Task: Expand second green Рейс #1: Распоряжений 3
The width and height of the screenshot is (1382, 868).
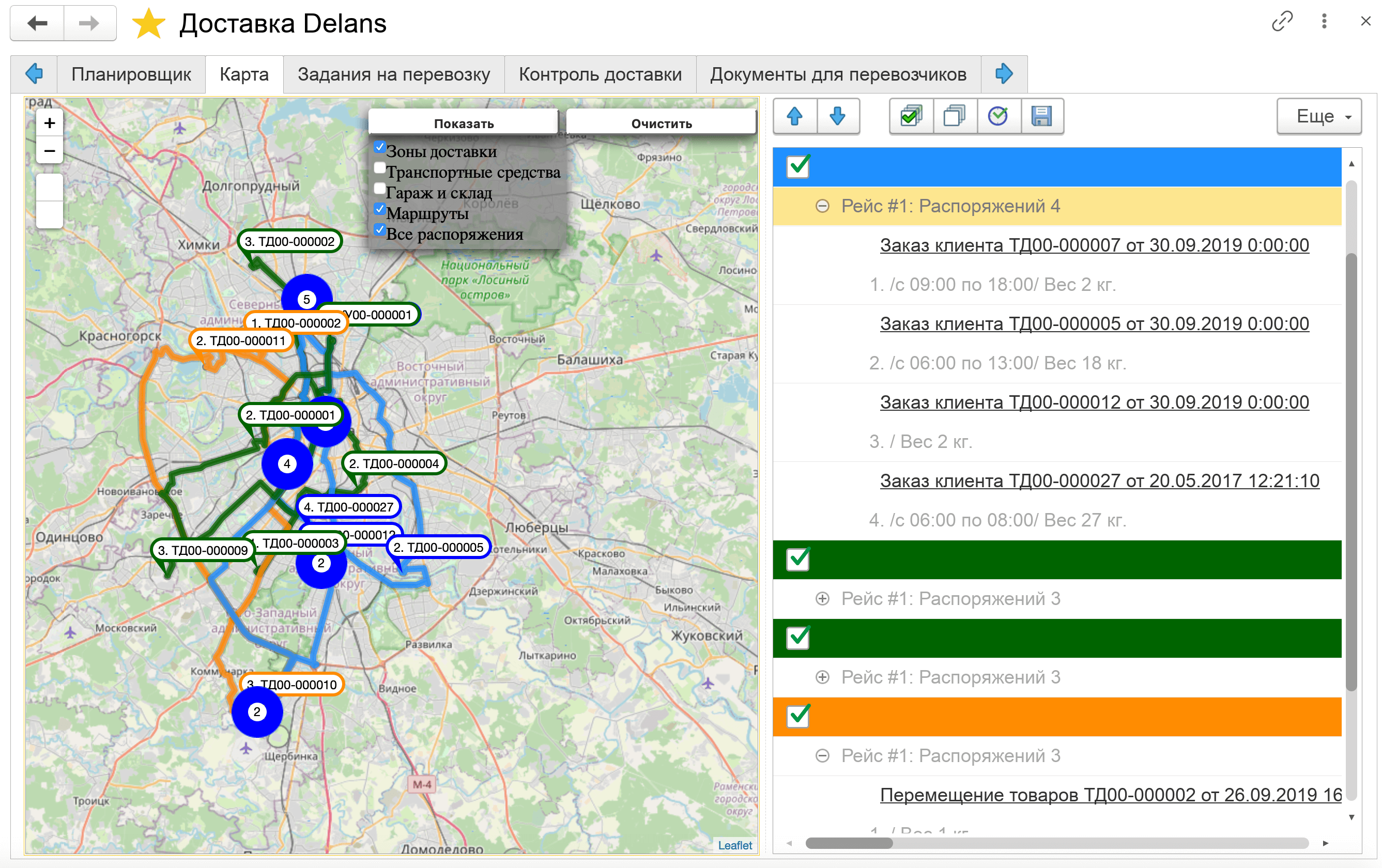Action: [x=822, y=677]
